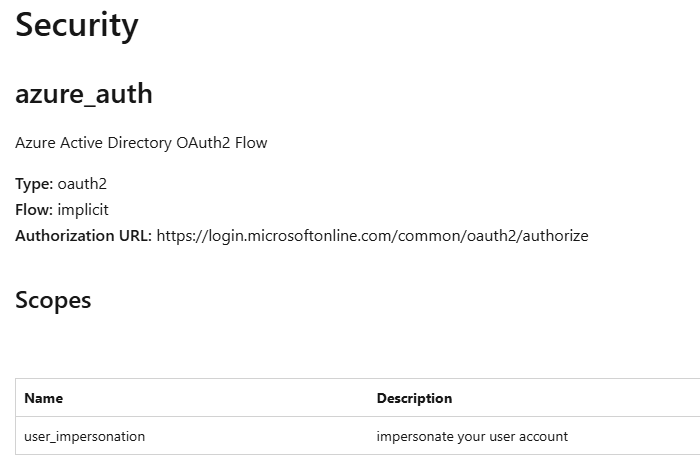
Task: Click the azure_auth section heading
Action: coord(84,94)
